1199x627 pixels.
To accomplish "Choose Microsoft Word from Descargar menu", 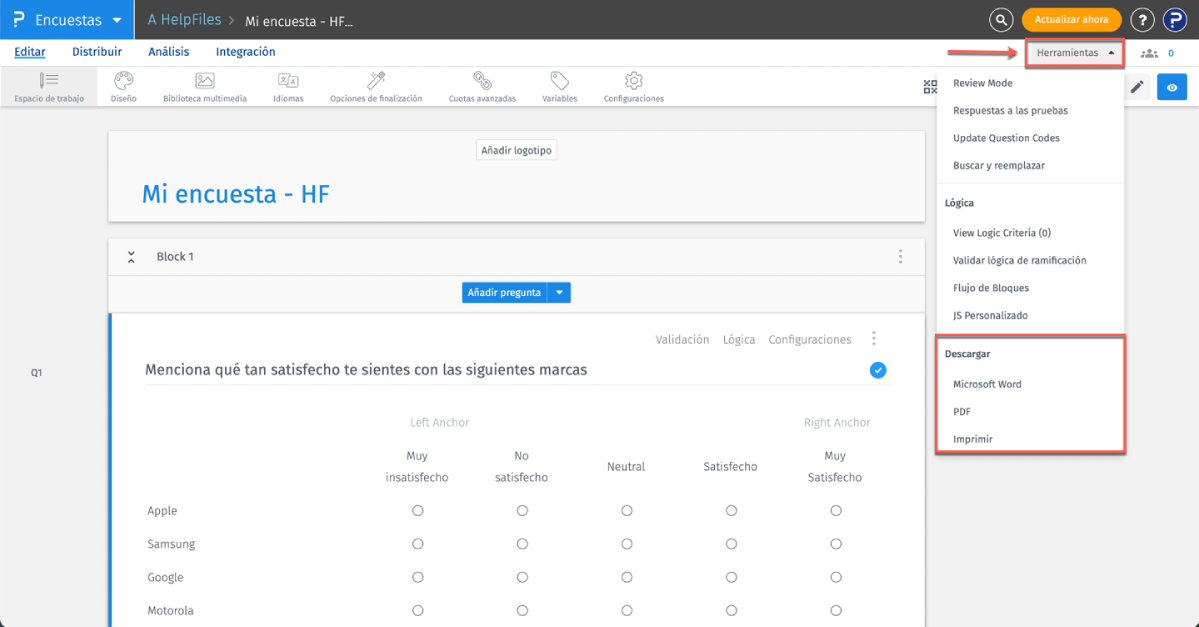I will 987,384.
